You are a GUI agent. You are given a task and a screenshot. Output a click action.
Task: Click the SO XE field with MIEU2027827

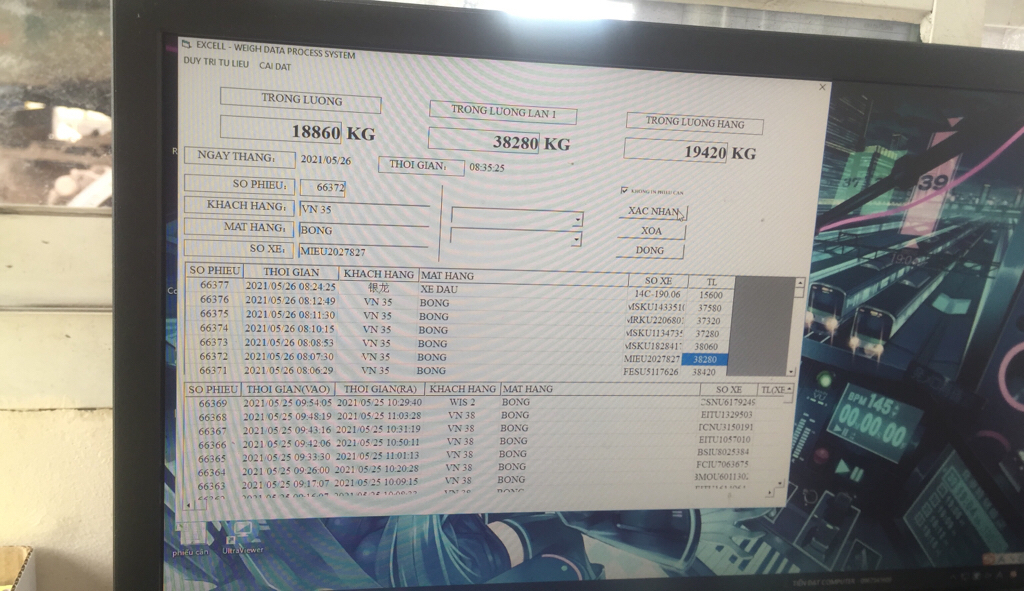coord(364,251)
